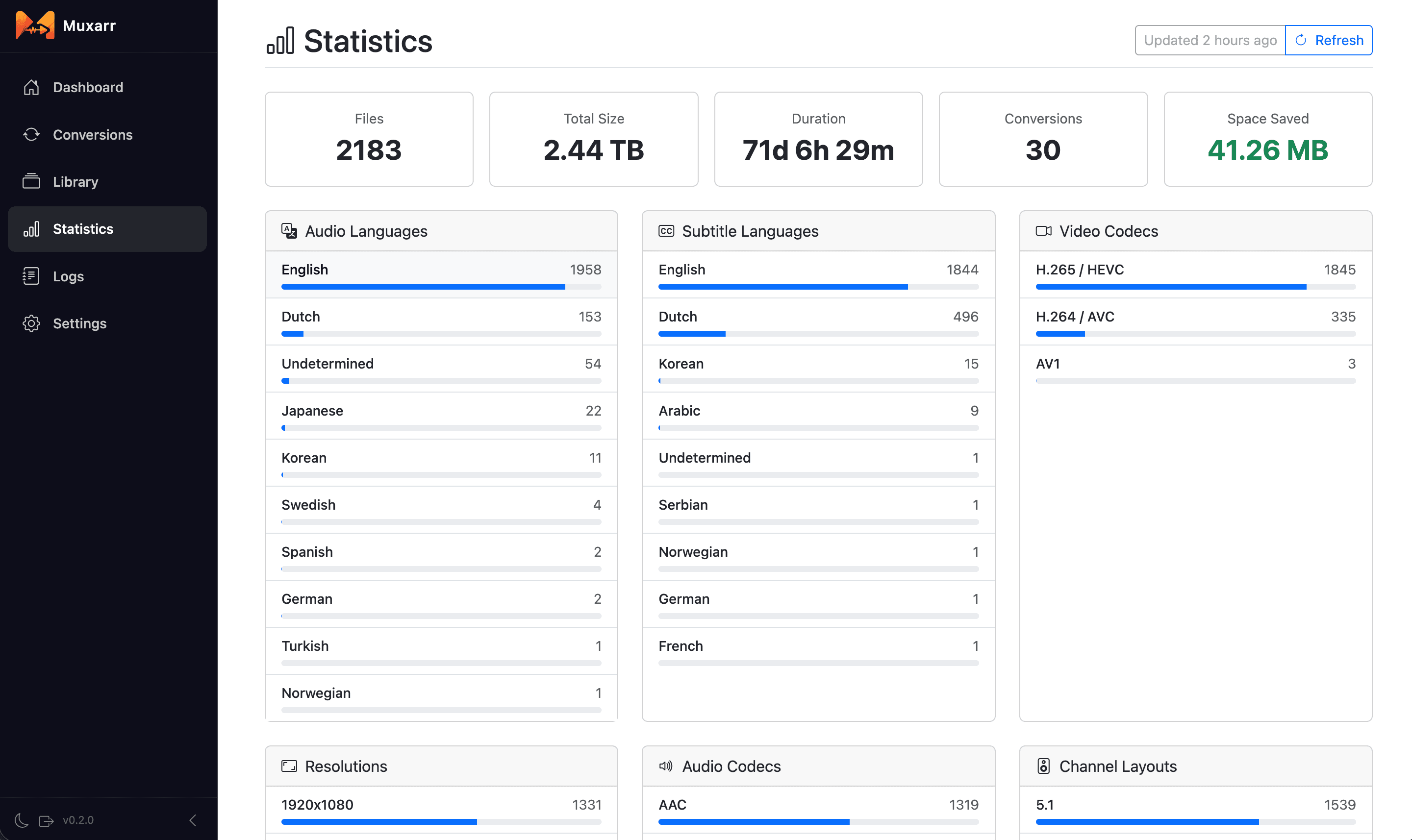Click the v0.2.0 version label

tap(78, 820)
